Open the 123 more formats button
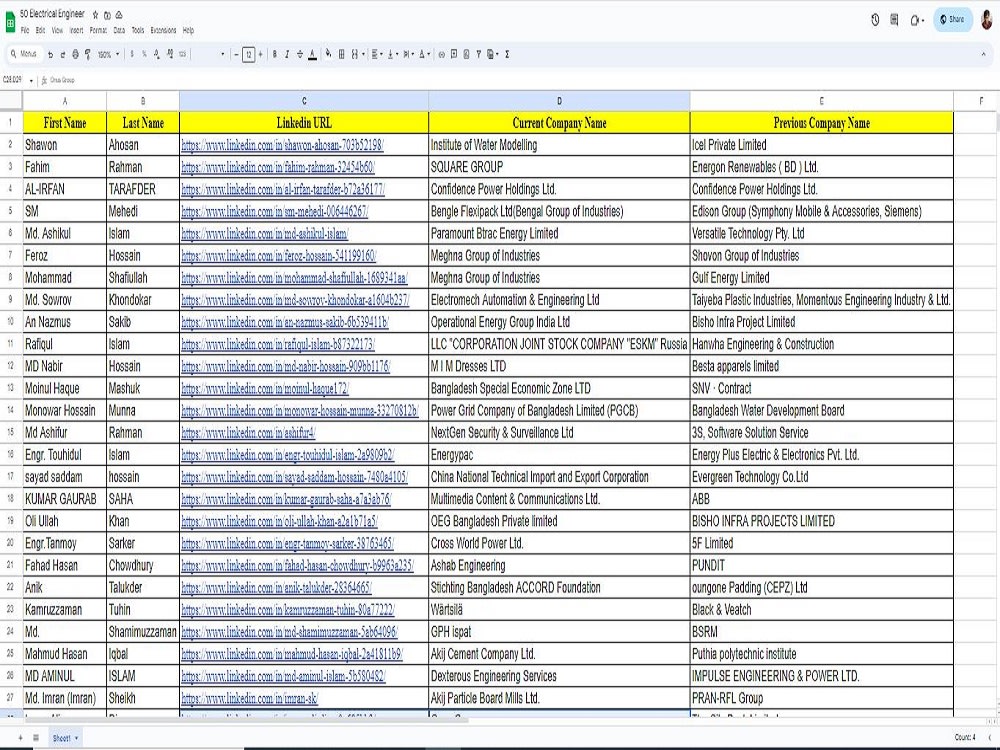 point(182,55)
